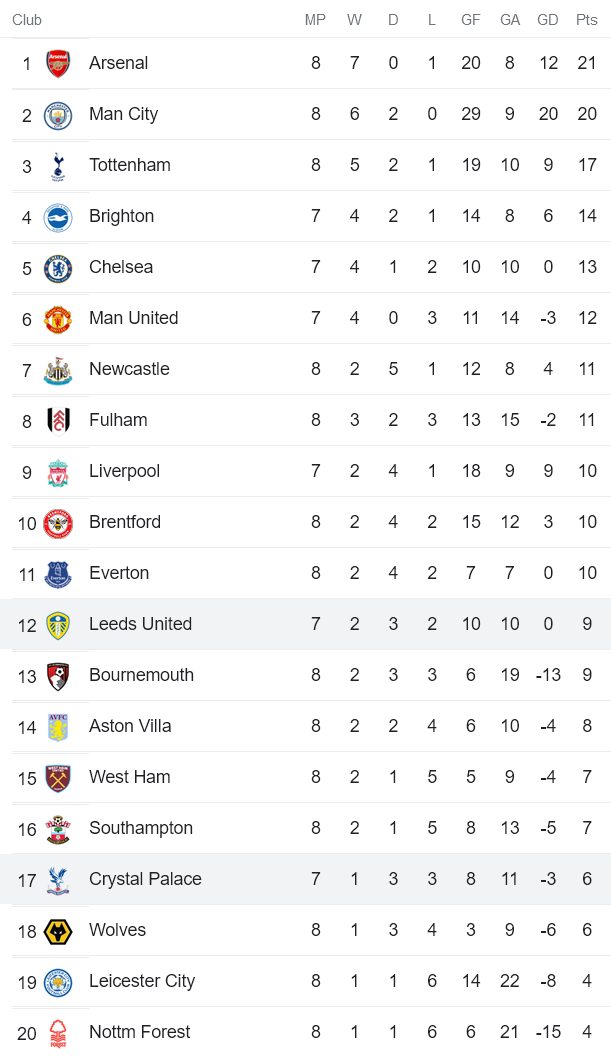The height and width of the screenshot is (1063, 611).
Task: Open the Man United badge icon
Action: (58, 319)
